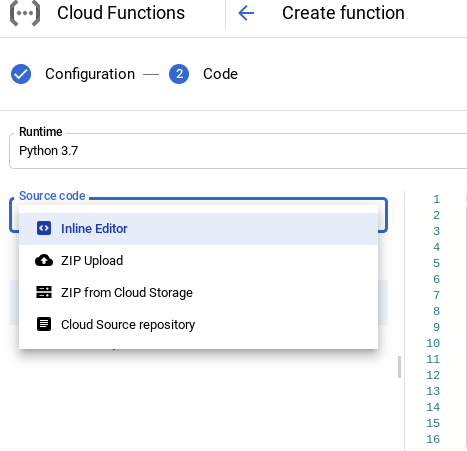Select Inline Editor option
467x451 pixels.
[198, 229]
